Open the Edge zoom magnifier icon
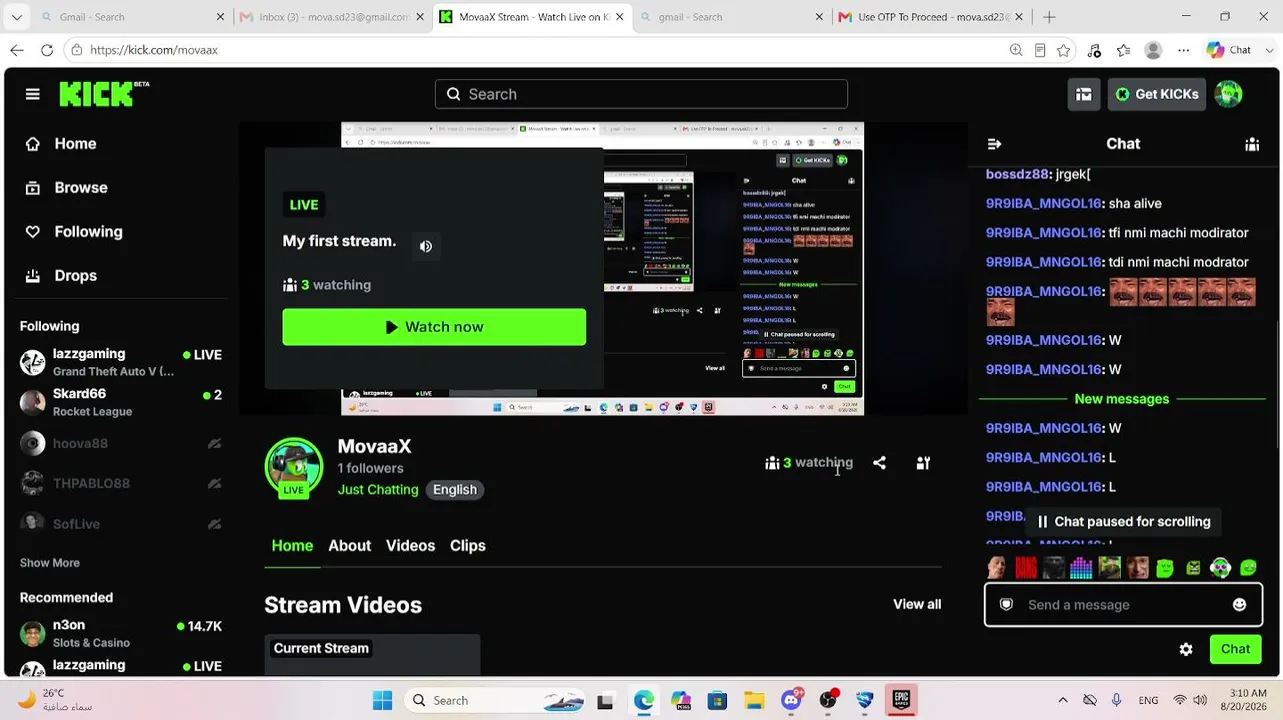The height and width of the screenshot is (720, 1283). pos(1016,50)
